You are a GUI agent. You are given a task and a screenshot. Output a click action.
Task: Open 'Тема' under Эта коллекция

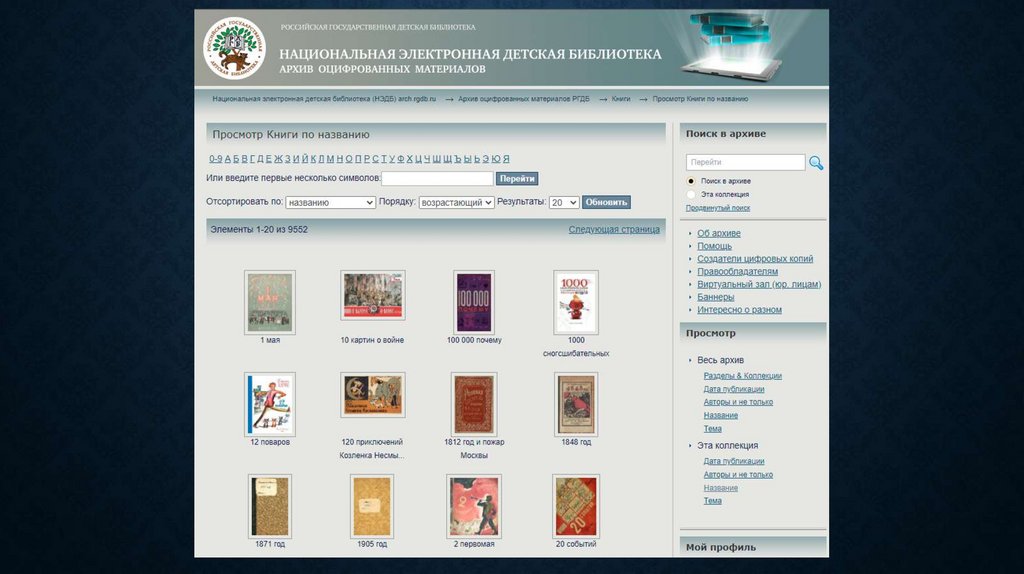click(712, 501)
